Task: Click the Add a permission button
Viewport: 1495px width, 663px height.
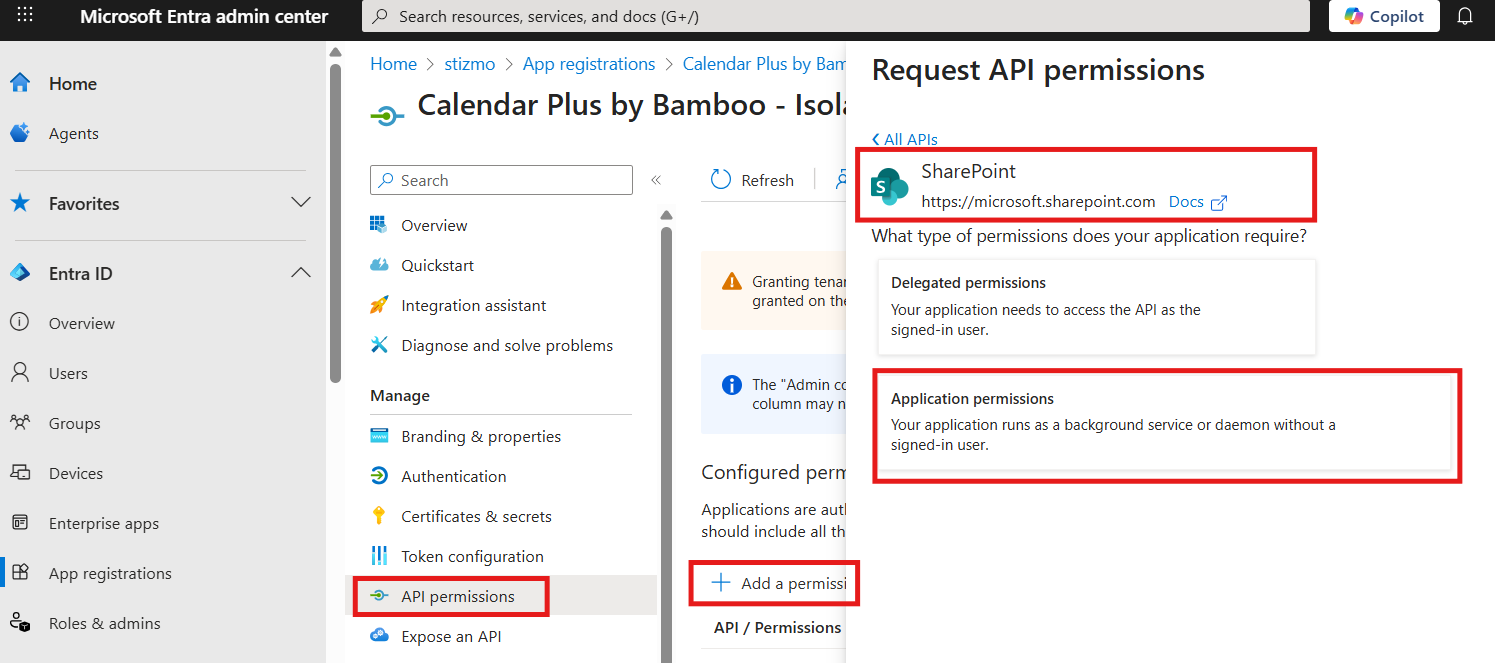Action: pyautogui.click(x=775, y=583)
